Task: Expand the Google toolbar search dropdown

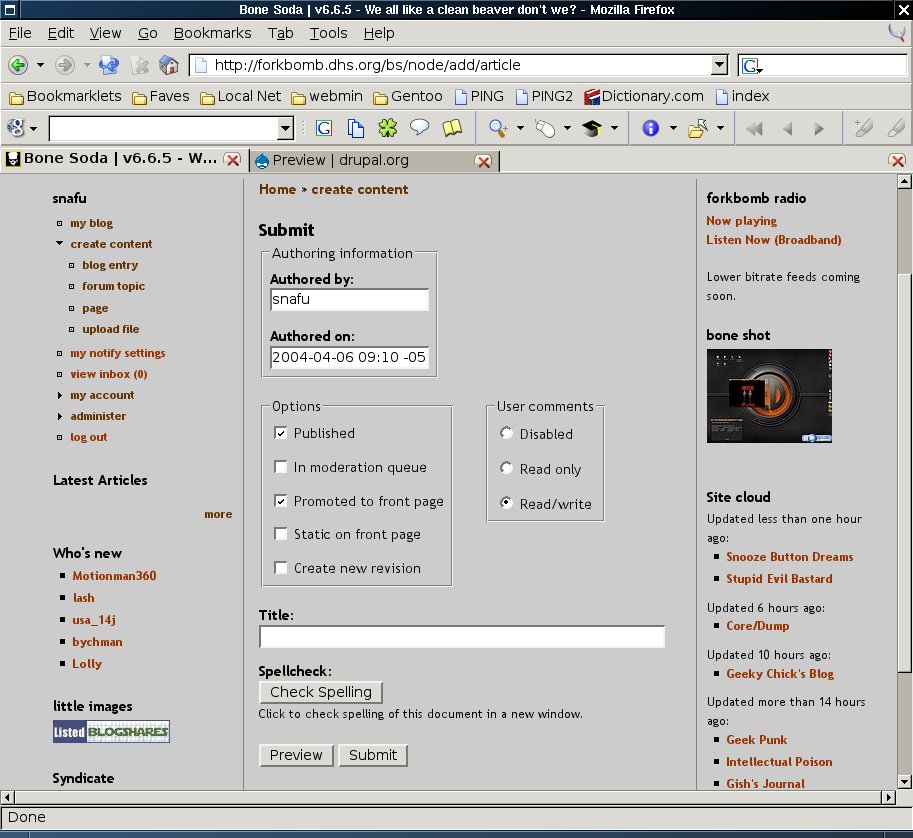Action: [x=285, y=128]
